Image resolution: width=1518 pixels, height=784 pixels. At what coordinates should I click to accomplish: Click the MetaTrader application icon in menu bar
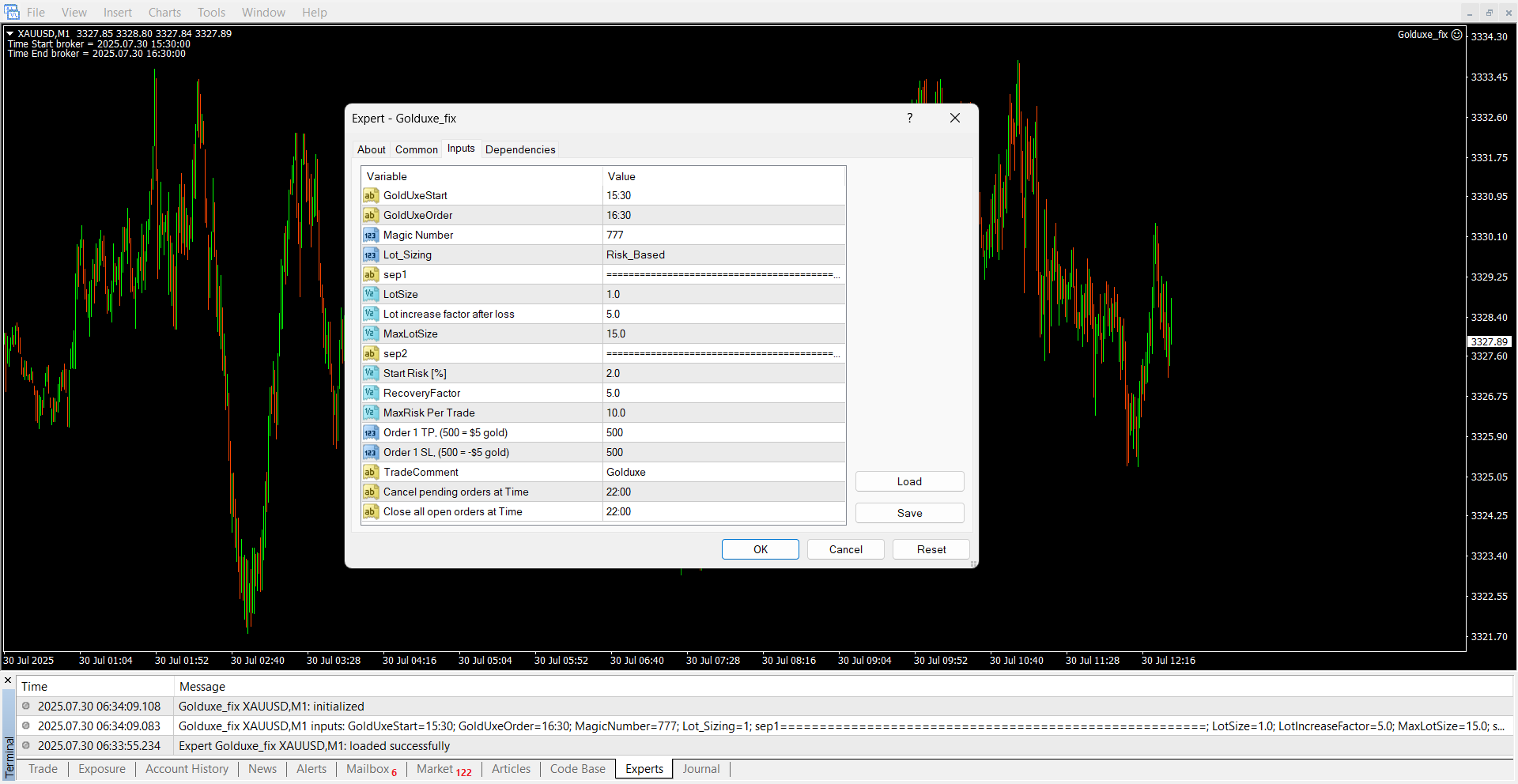pyautogui.click(x=12, y=12)
